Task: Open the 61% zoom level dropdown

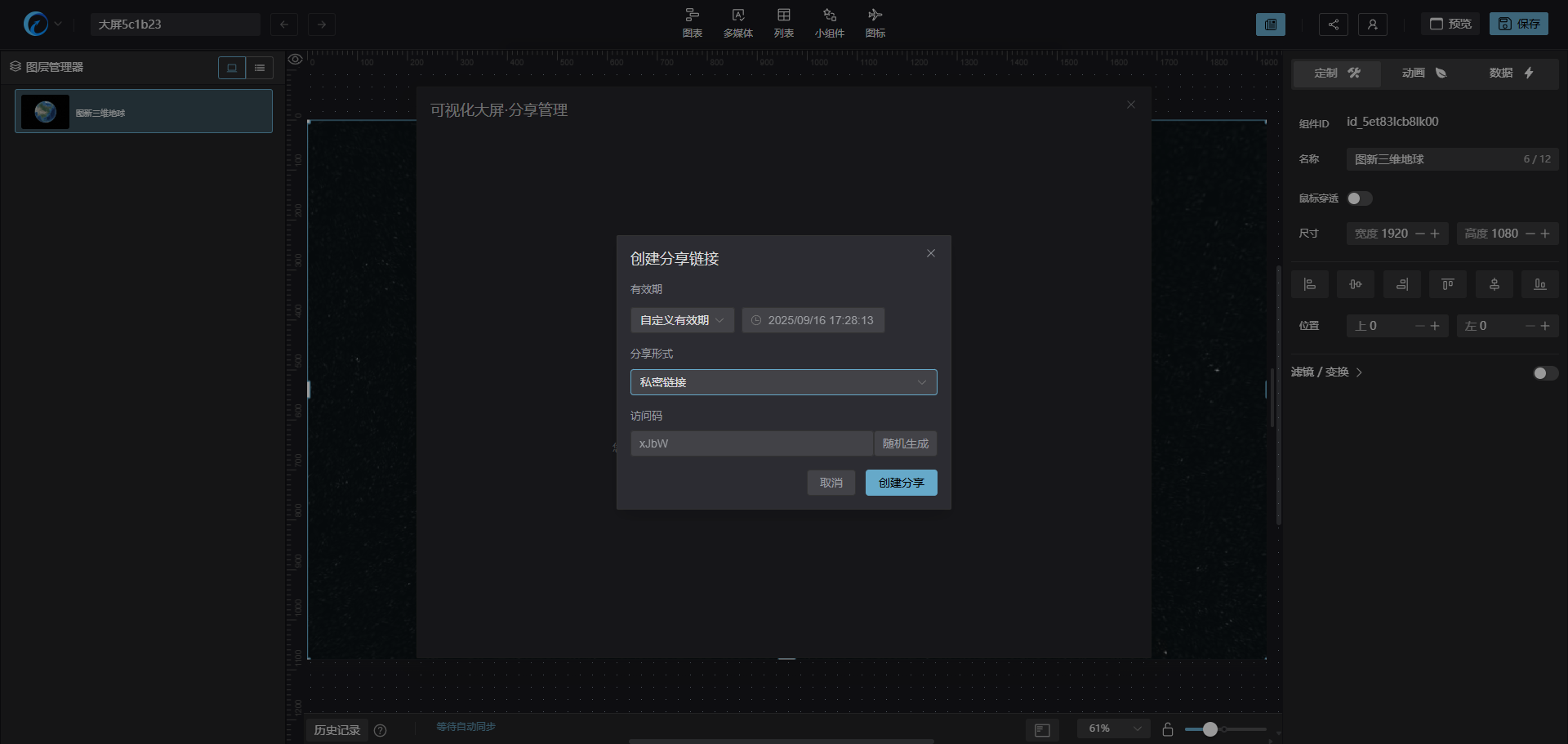Action: tap(1114, 728)
